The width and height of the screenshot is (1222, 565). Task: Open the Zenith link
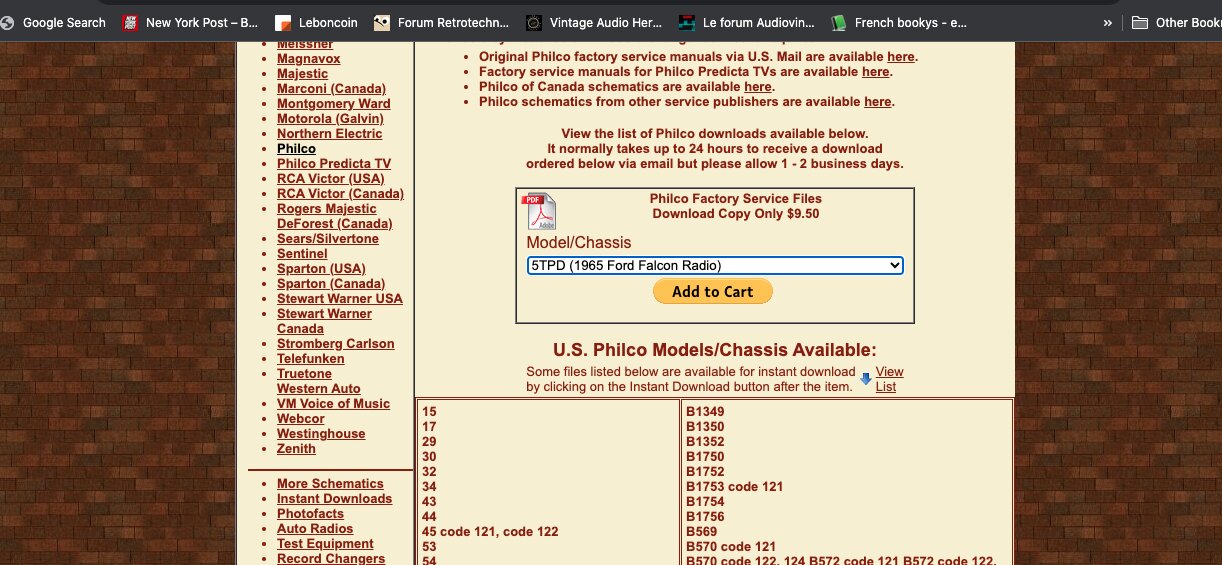coord(296,449)
